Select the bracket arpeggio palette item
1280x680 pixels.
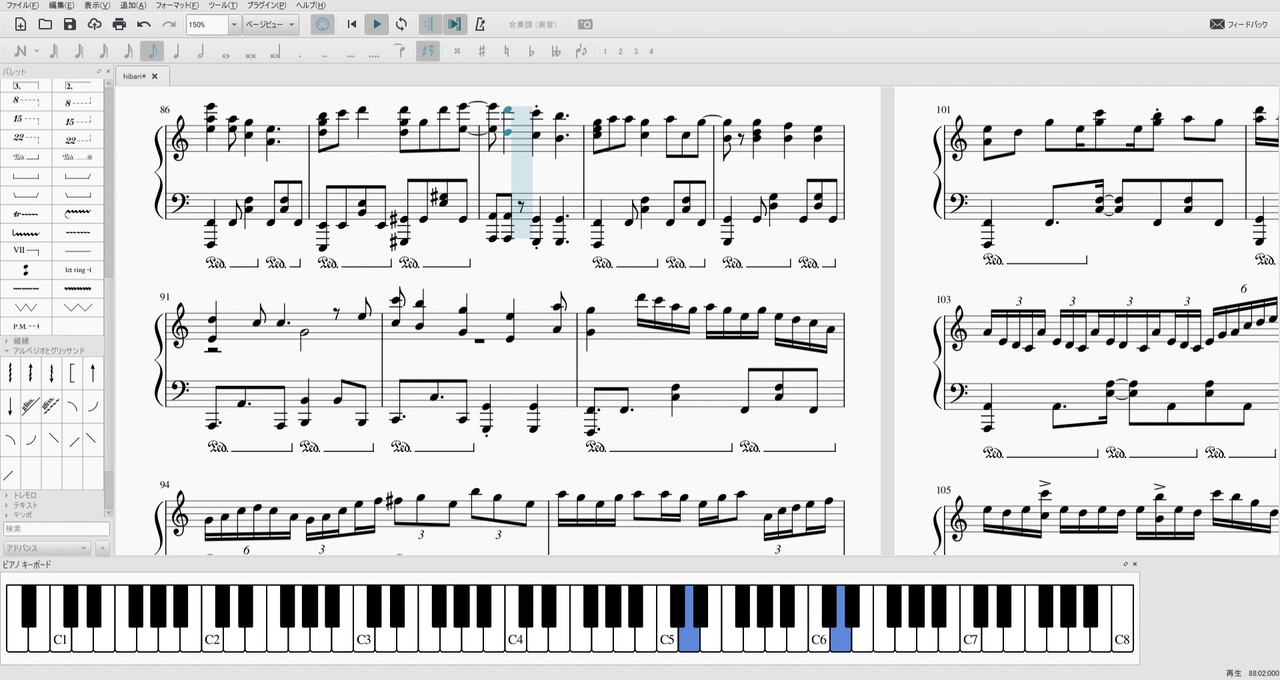[72, 373]
